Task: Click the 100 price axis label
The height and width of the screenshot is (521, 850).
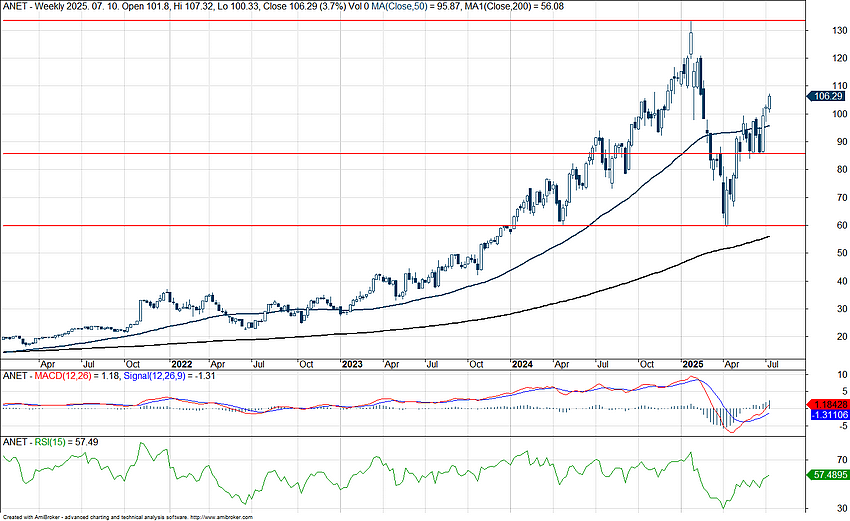Action: (x=840, y=114)
